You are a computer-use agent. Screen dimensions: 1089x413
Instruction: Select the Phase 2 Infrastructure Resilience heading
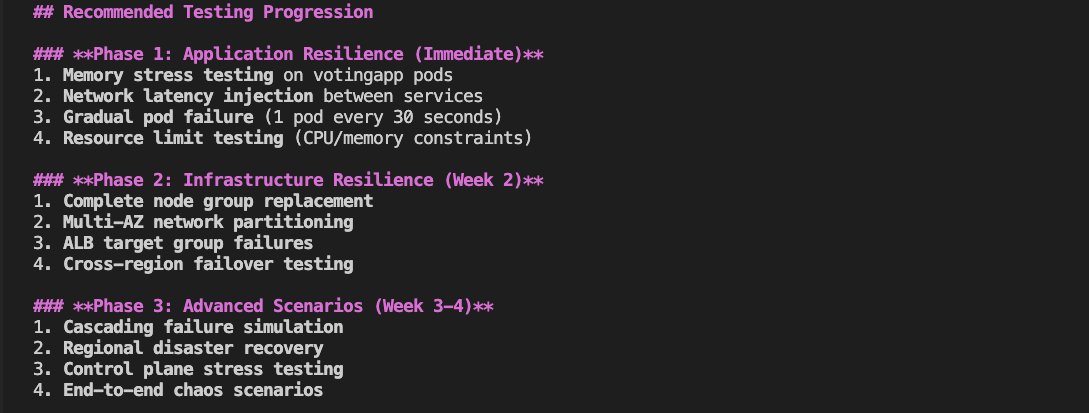tap(288, 180)
